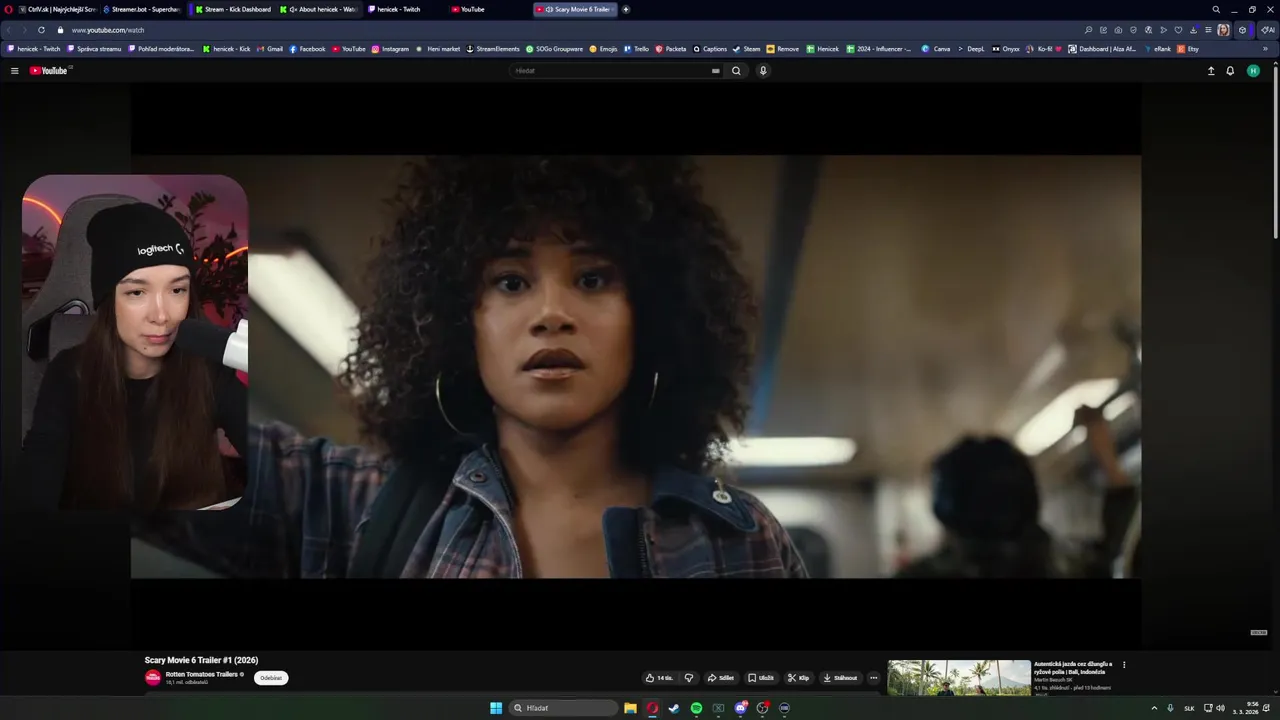Screen dimensions: 1280x720
Task: Open Spotify from the taskbar
Action: point(696,708)
